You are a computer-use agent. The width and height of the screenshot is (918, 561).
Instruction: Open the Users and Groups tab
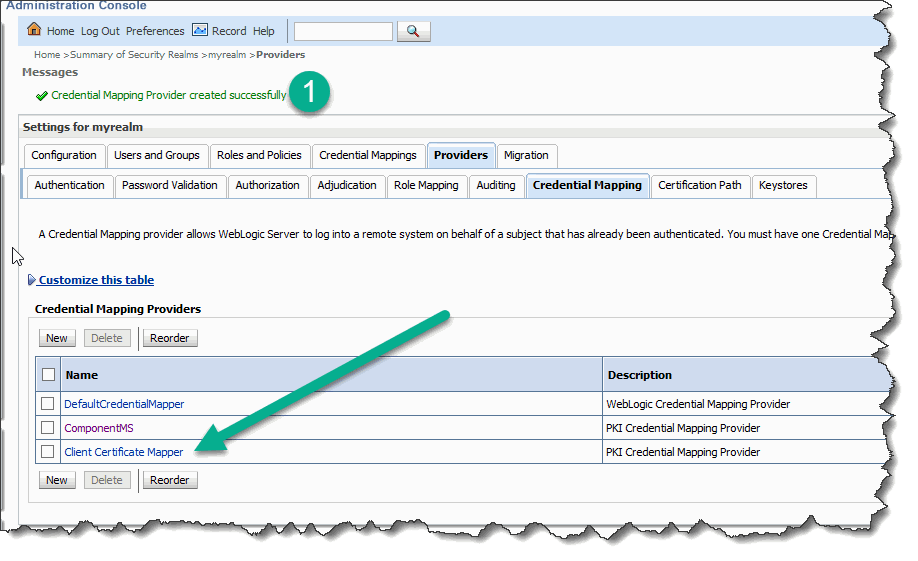point(156,155)
